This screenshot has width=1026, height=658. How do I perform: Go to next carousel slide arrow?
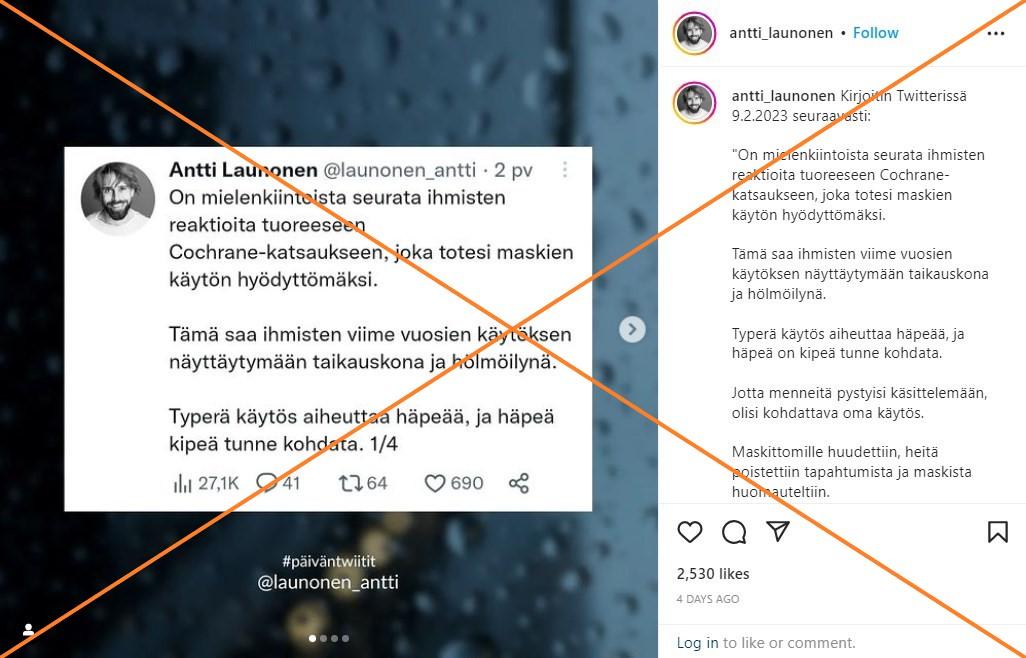click(632, 329)
